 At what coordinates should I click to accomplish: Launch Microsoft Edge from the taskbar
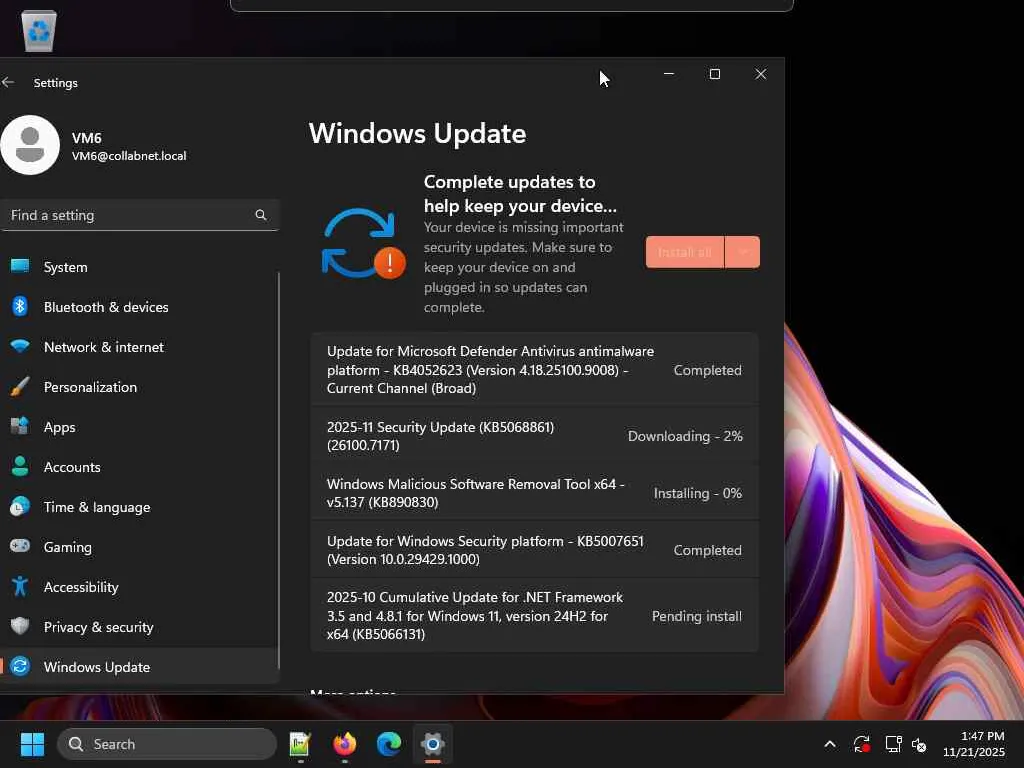click(x=389, y=744)
